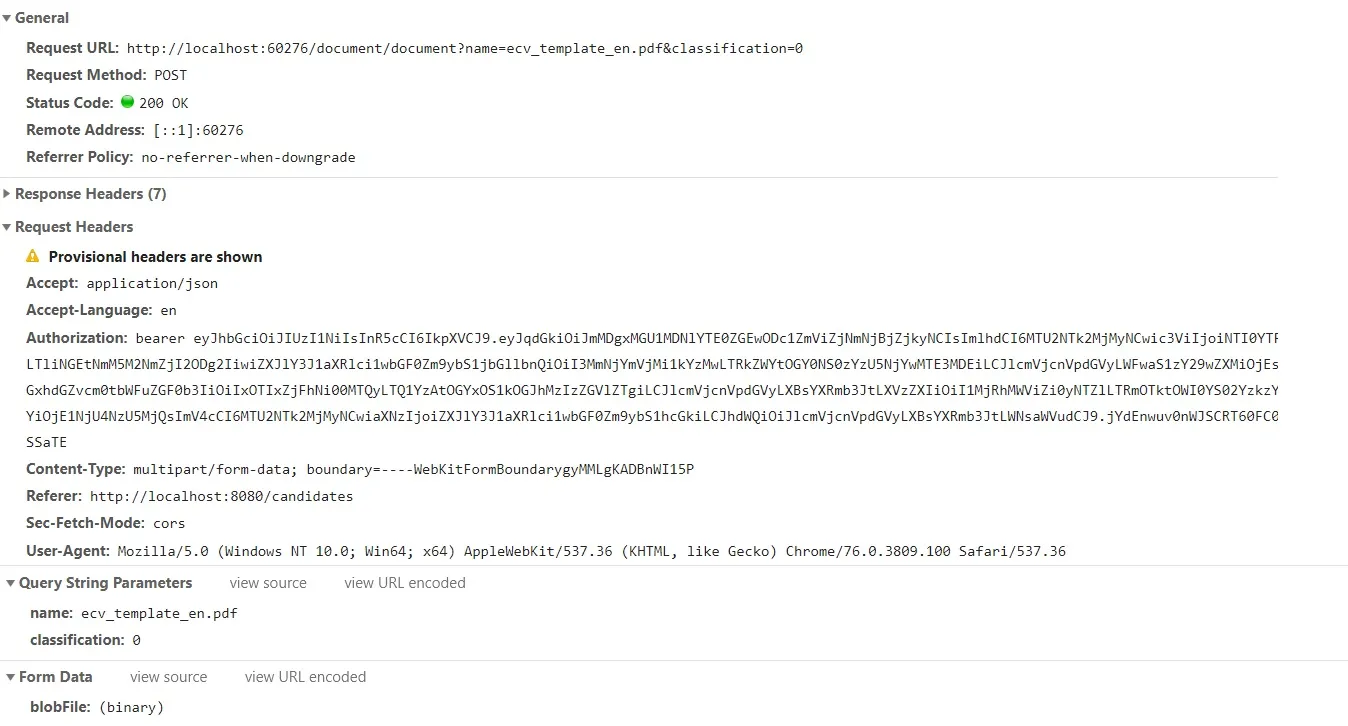1348x726 pixels.
Task: Click the Referer localhost:8080/candidates value
Action: [221, 496]
